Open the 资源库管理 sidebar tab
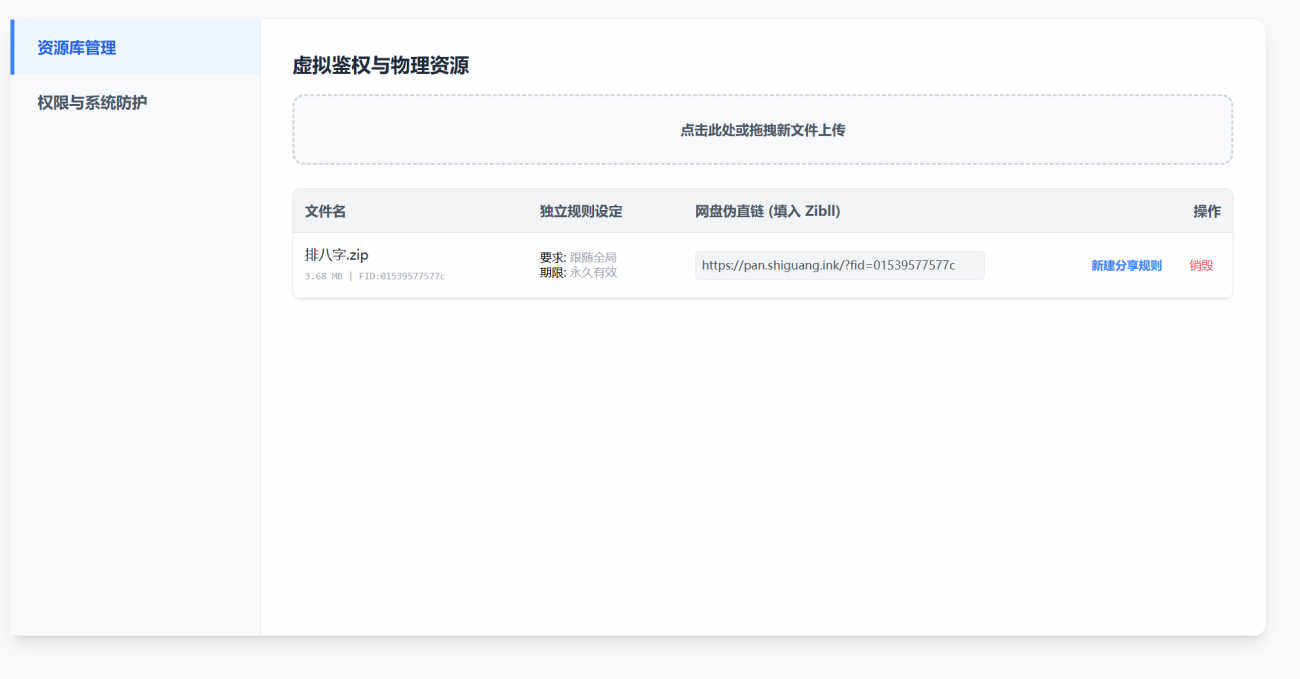1300x679 pixels. click(x=77, y=48)
